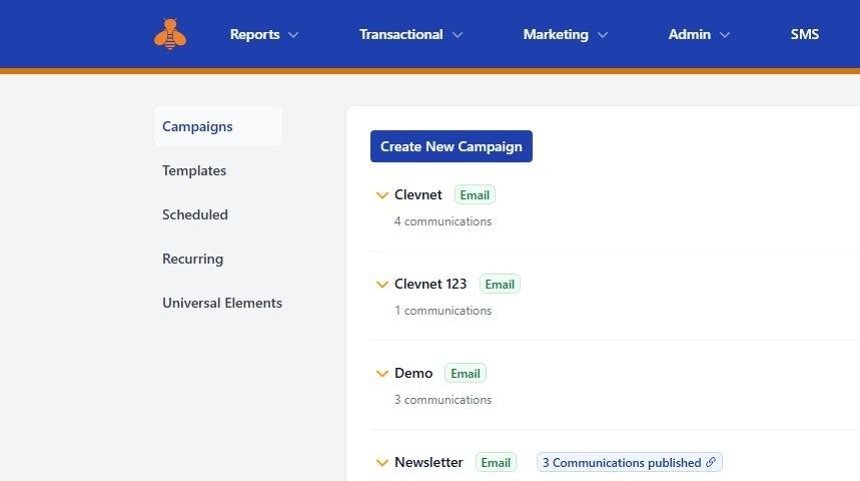
Task: Click the 3 Communications published badge
Action: point(622,463)
